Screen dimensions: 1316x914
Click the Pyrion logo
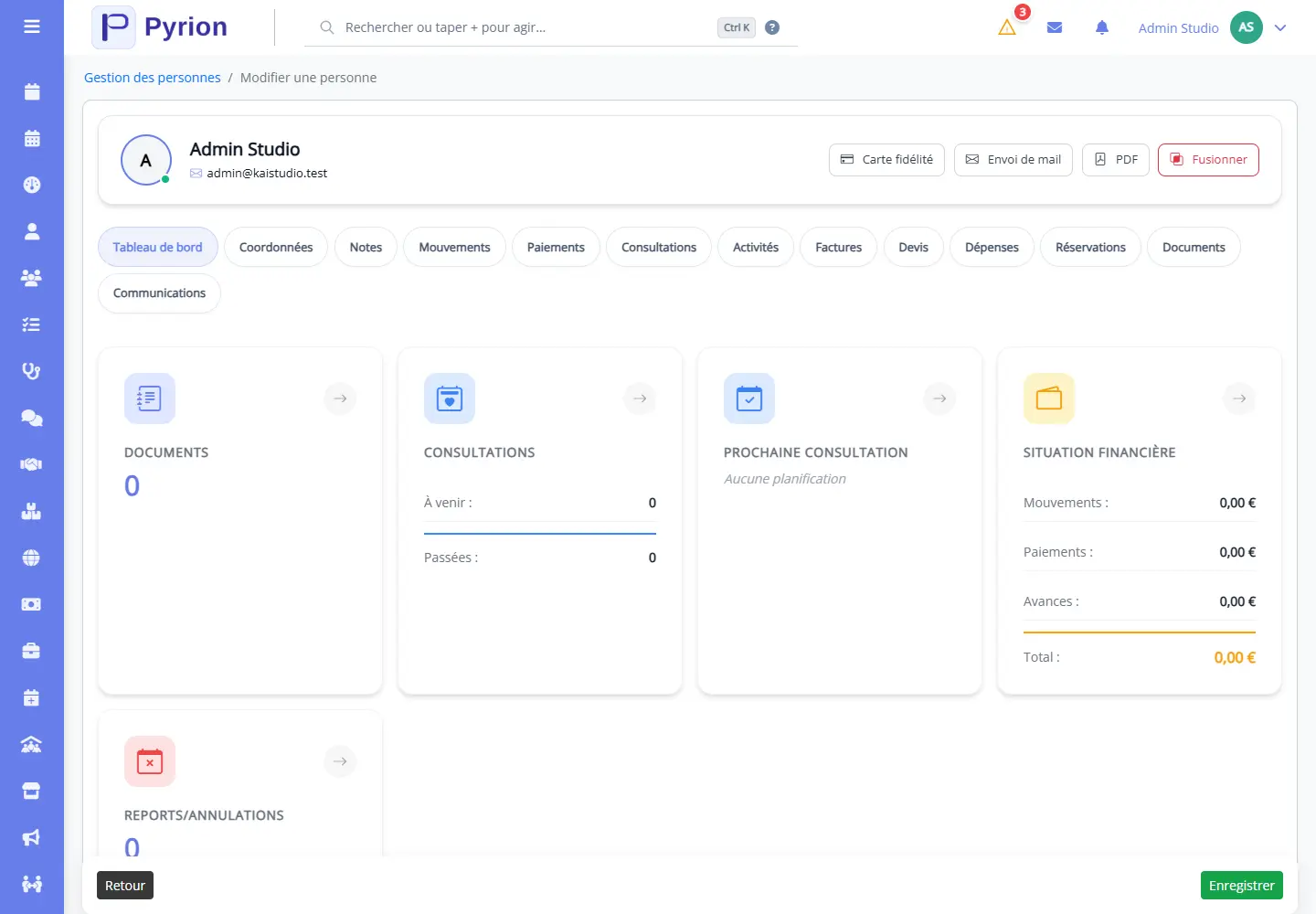(160, 27)
